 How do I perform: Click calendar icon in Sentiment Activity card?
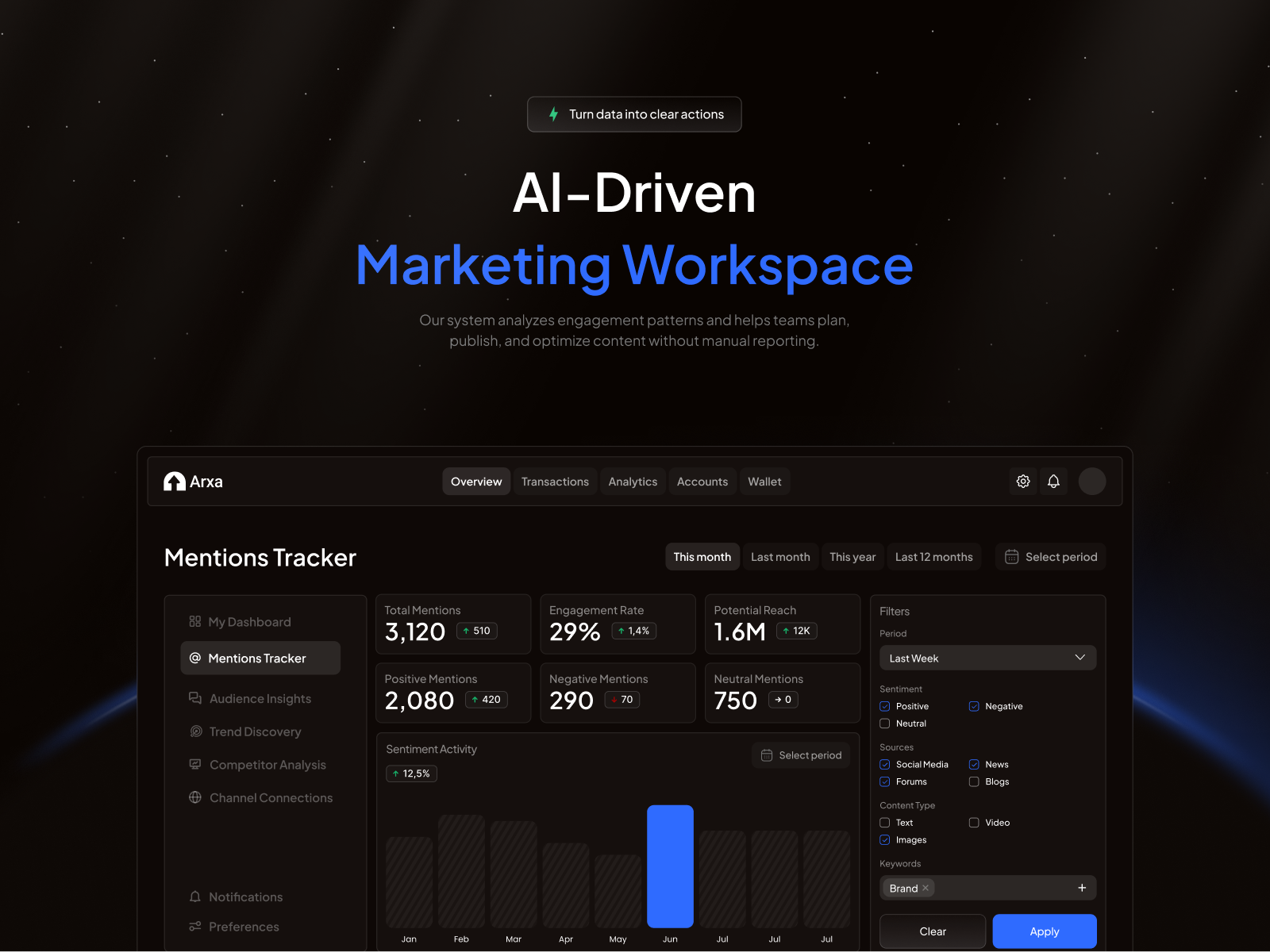coord(767,755)
